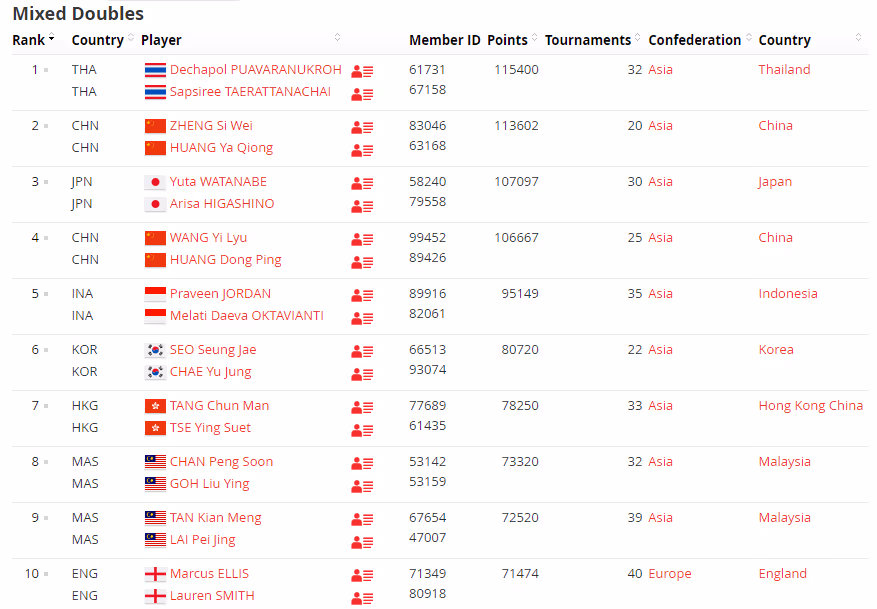Screen dimensions: 877x609
Task: Open profile card icon for ZHENG Si Wei
Action: point(362,127)
